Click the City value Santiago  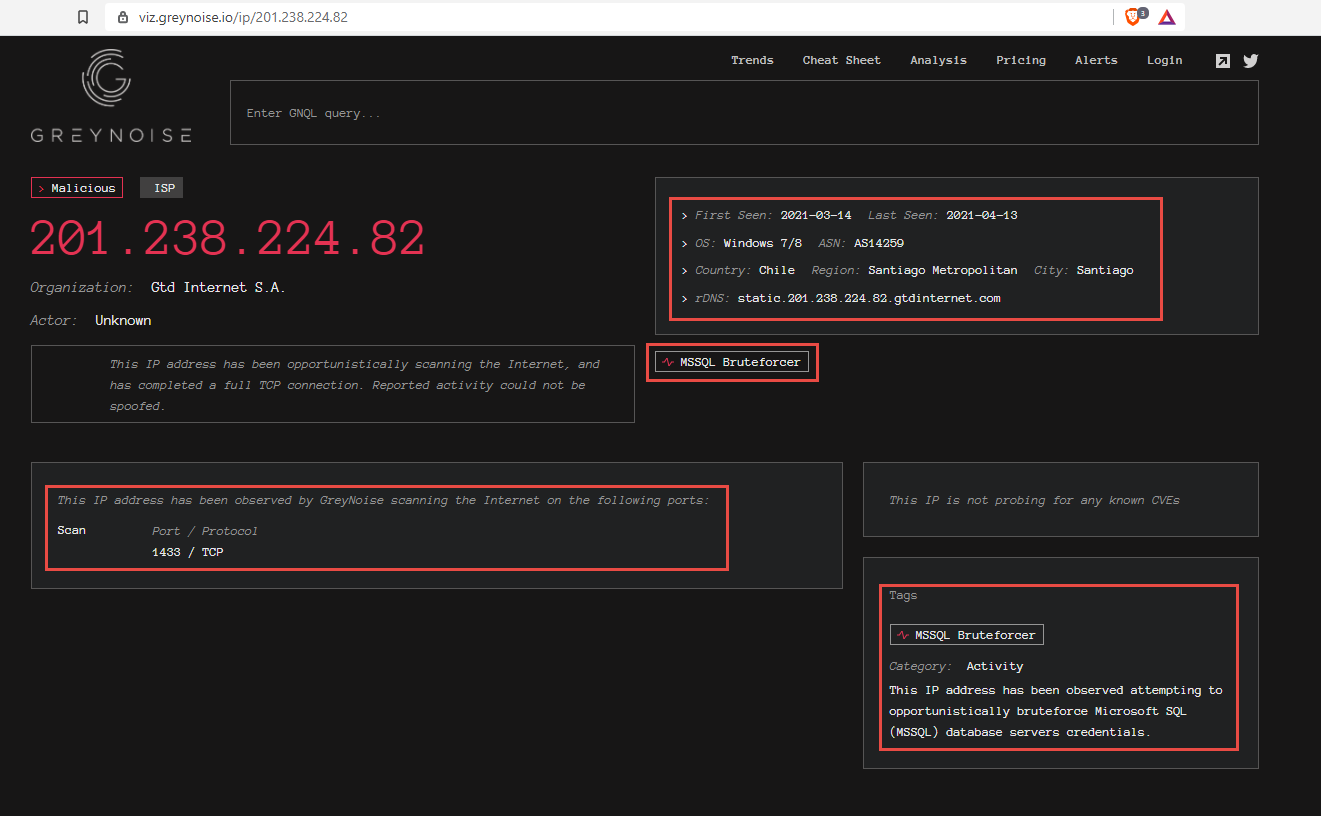click(1105, 270)
